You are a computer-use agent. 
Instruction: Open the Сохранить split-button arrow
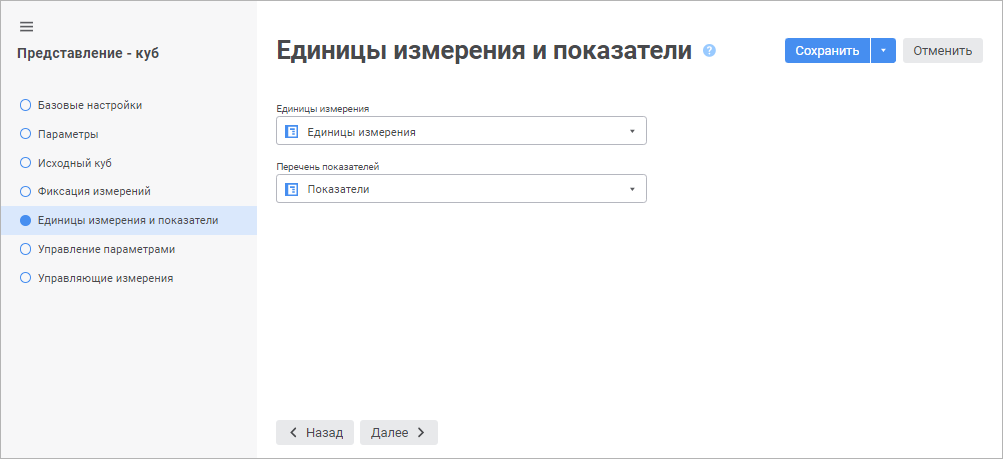pyautogui.click(x=883, y=51)
